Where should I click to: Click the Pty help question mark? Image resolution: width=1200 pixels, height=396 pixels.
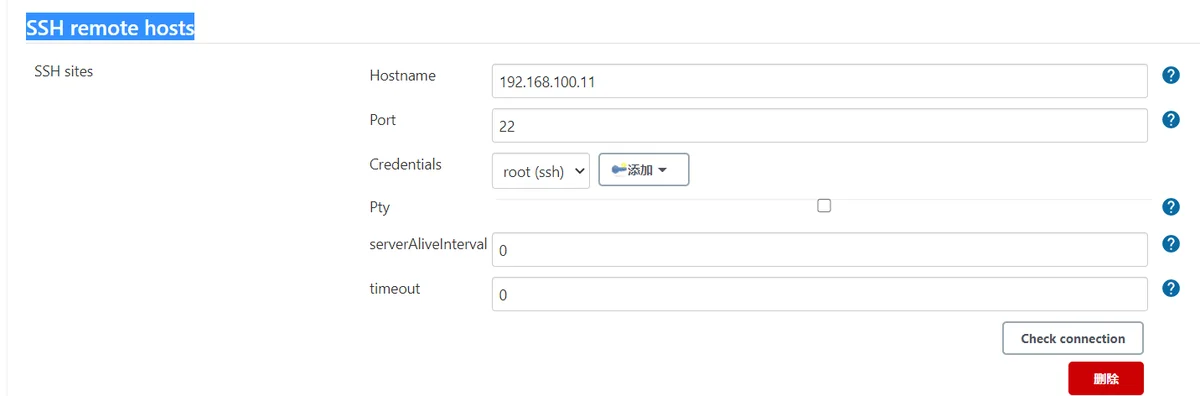tap(1171, 207)
